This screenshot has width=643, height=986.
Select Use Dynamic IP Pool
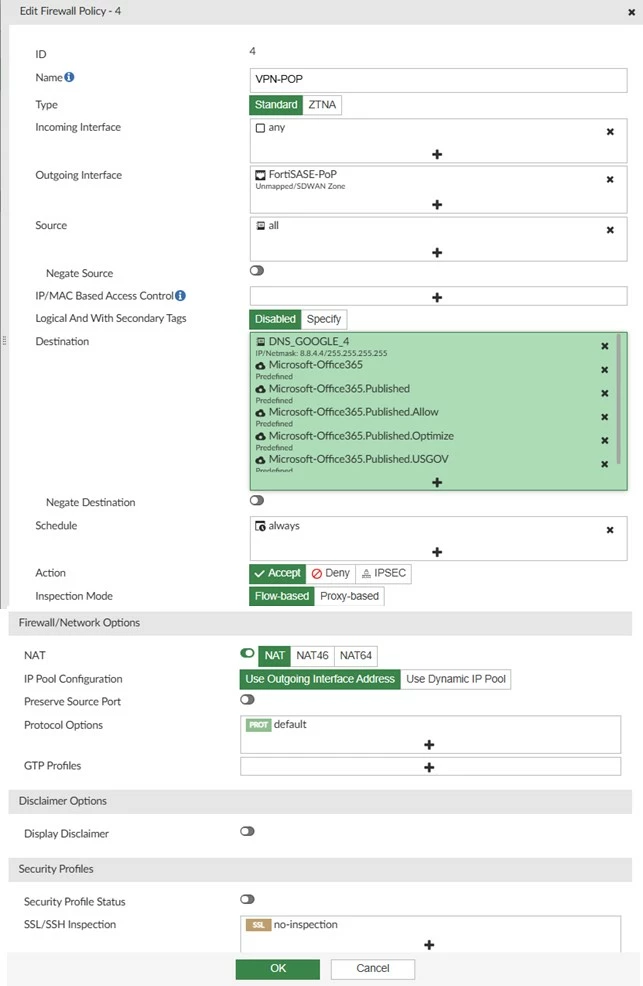coord(456,679)
